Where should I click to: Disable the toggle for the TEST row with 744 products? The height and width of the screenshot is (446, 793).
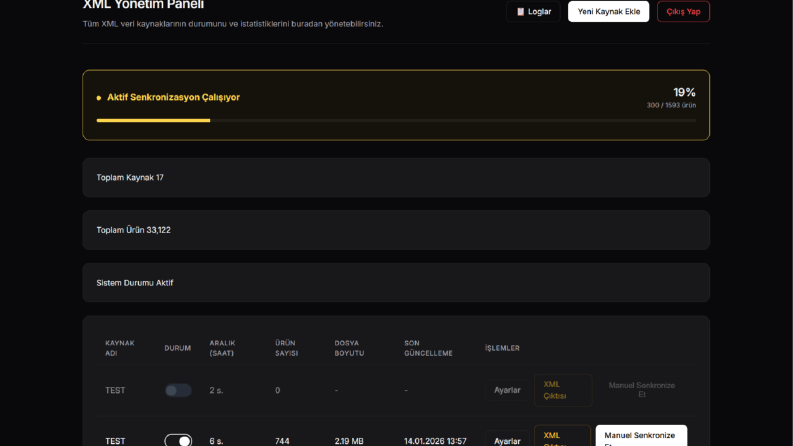click(x=178, y=440)
